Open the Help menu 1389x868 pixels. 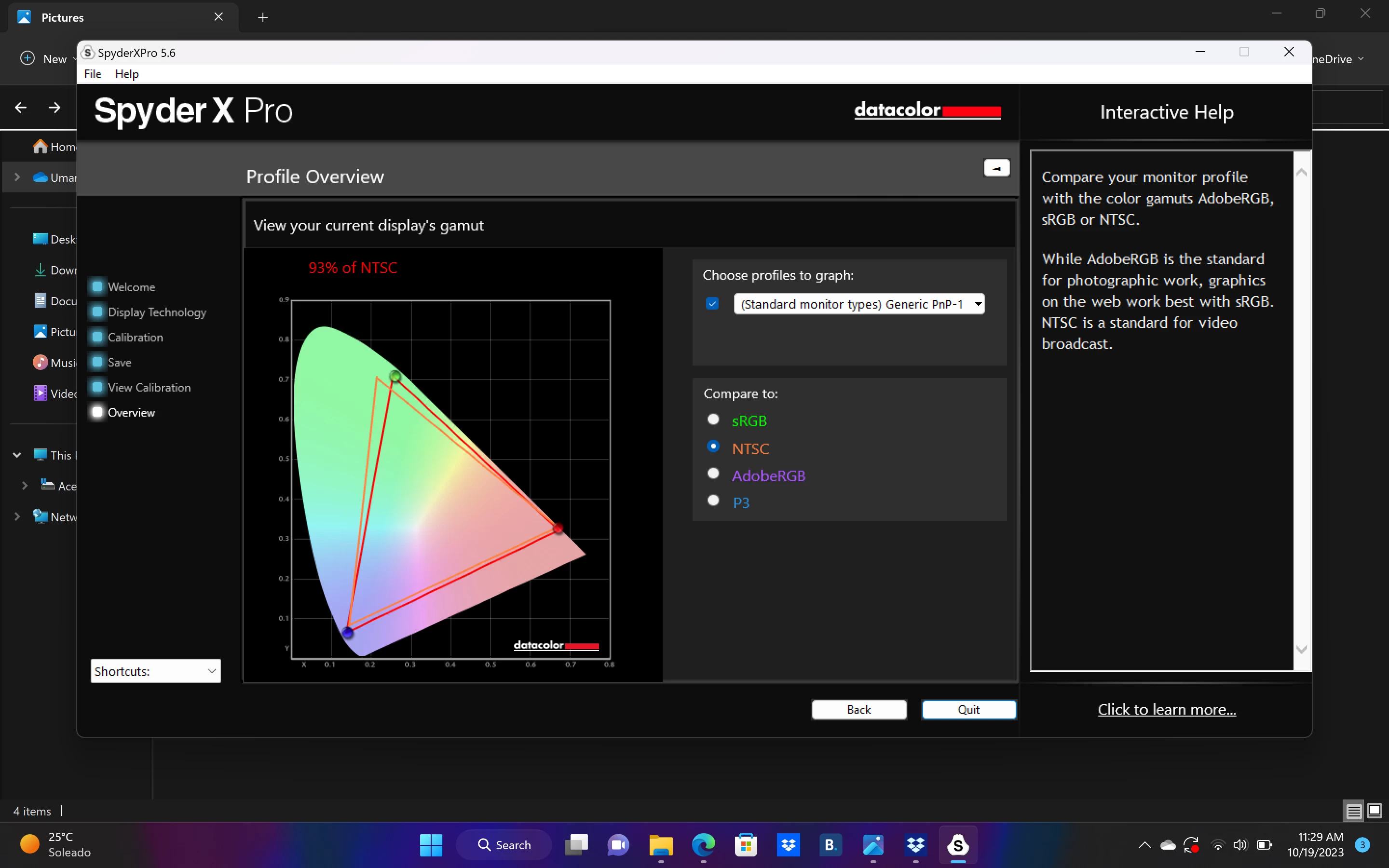126,74
